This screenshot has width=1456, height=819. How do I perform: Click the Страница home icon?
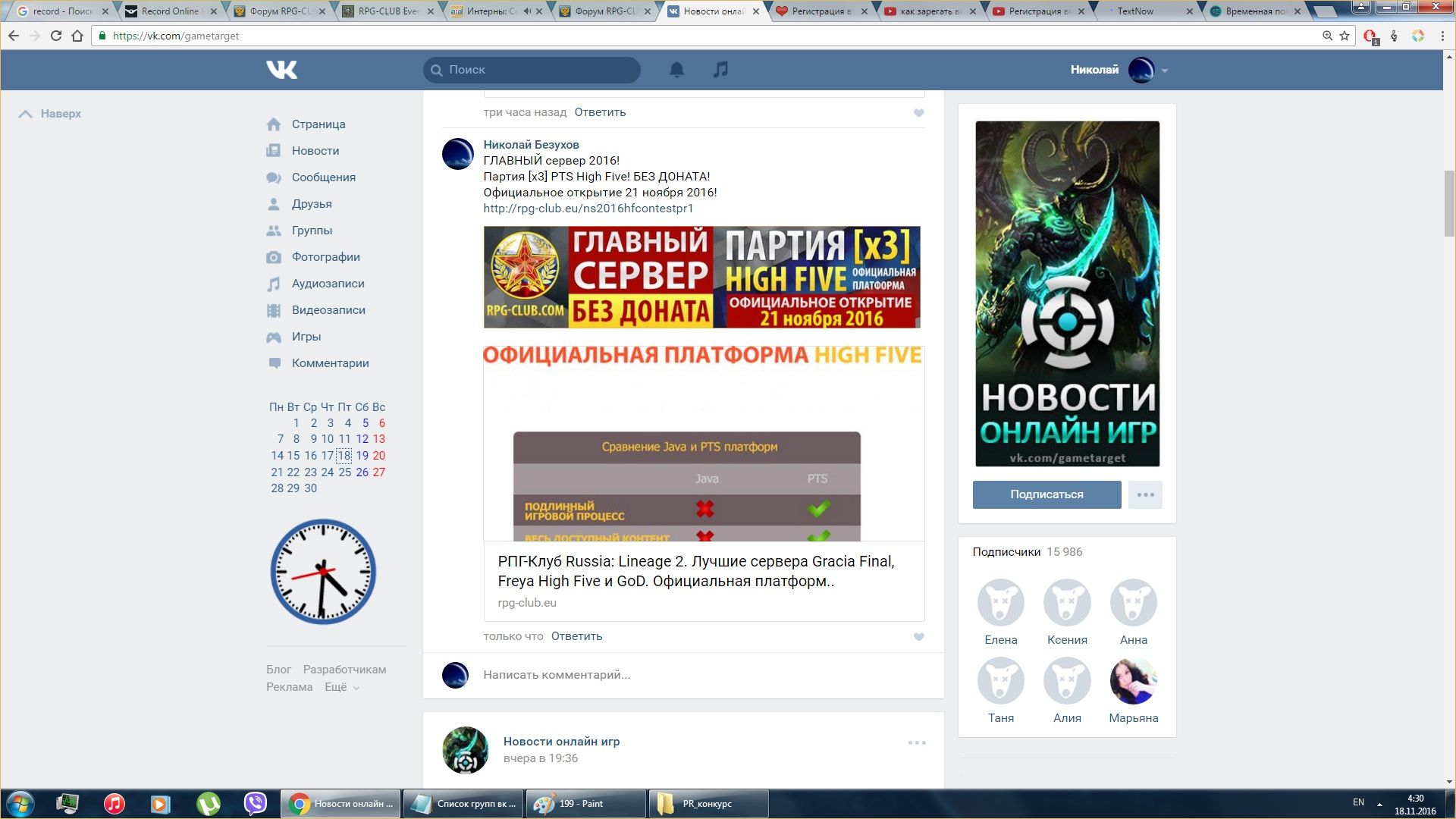(x=274, y=124)
